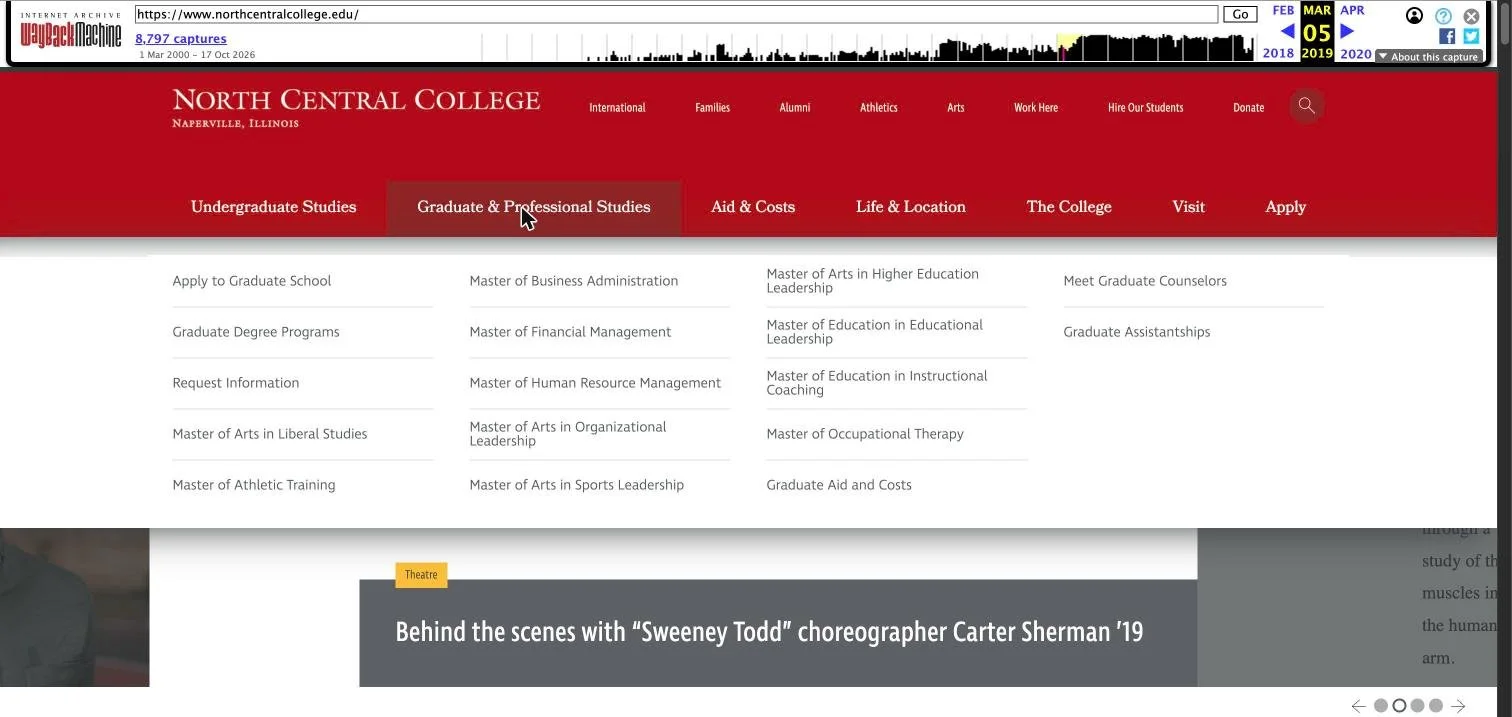Click the Alumni top link
The height and width of the screenshot is (717, 1512).
tap(795, 107)
